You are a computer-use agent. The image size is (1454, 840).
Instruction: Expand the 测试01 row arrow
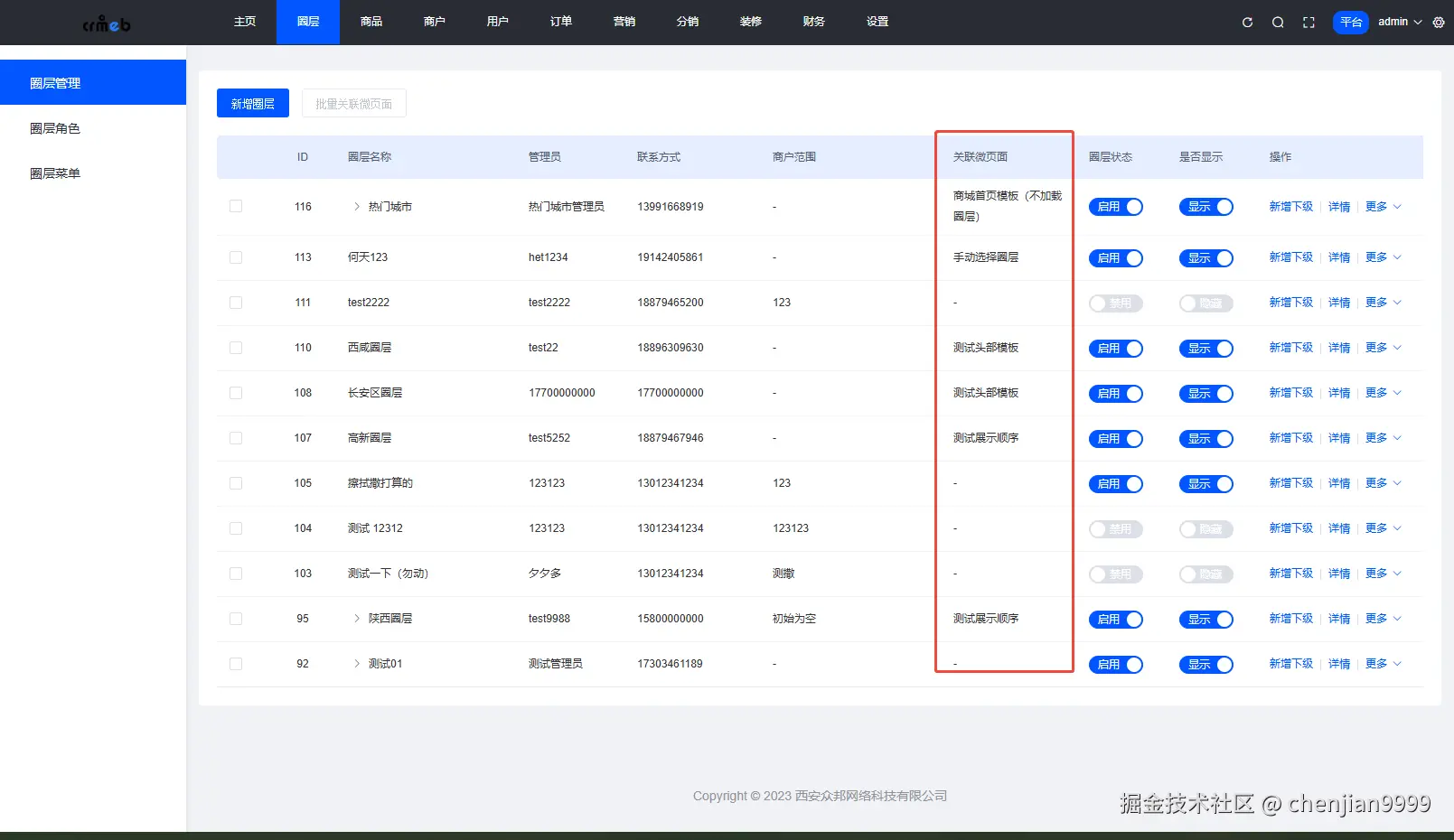[x=357, y=664]
